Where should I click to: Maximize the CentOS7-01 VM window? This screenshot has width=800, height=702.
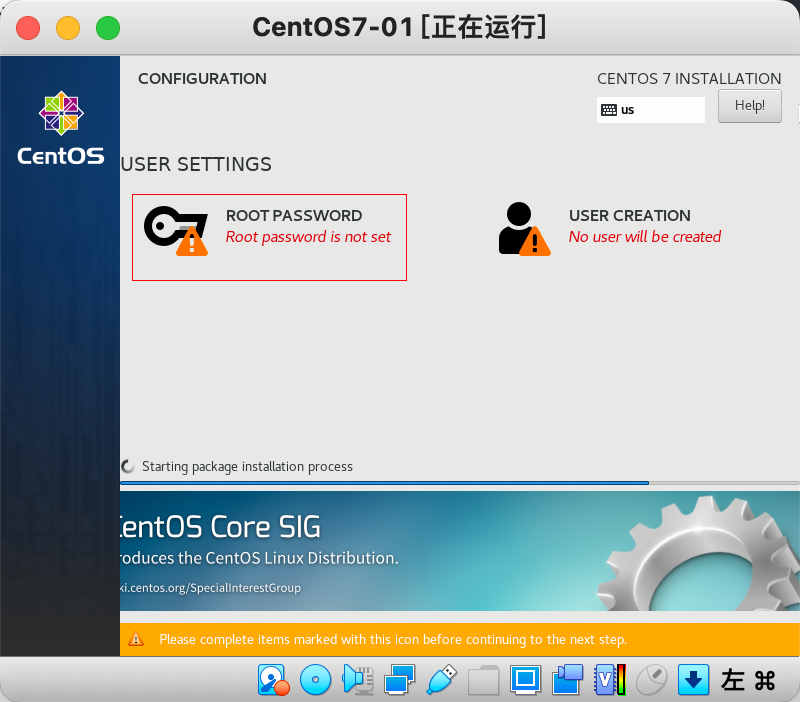tap(108, 28)
